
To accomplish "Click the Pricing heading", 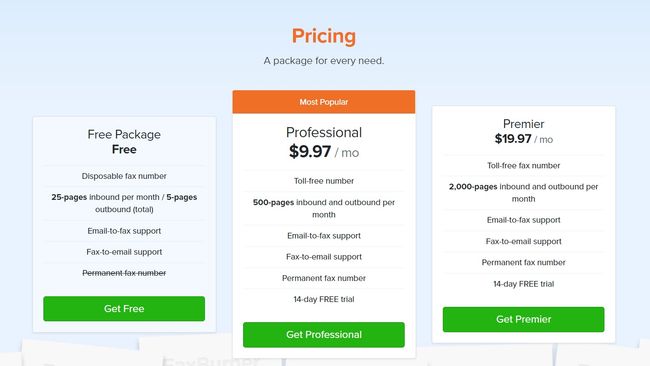I will coord(324,36).
